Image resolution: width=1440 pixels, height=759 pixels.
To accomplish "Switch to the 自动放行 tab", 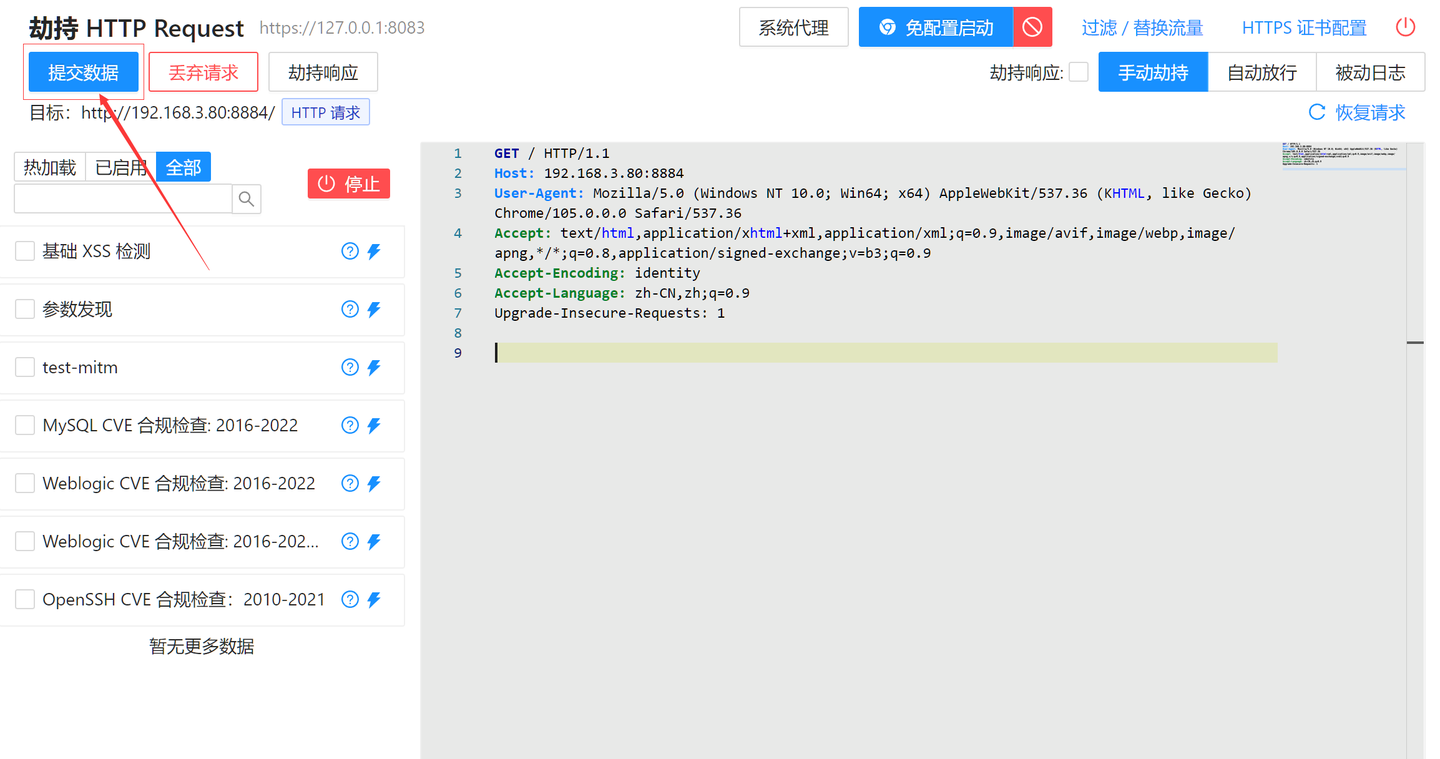I will pos(1261,72).
